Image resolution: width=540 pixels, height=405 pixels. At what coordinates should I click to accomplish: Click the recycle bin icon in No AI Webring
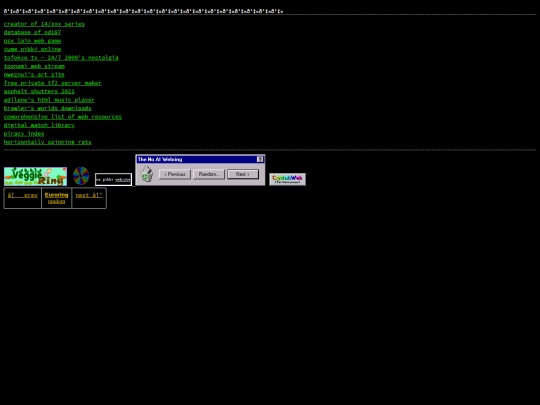pos(147,174)
